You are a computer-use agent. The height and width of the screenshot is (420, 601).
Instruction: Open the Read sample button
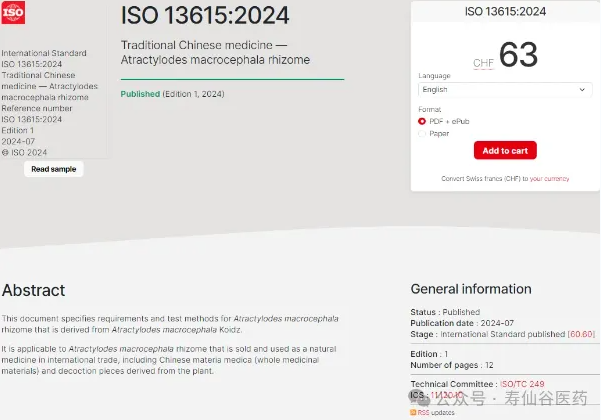pos(54,169)
